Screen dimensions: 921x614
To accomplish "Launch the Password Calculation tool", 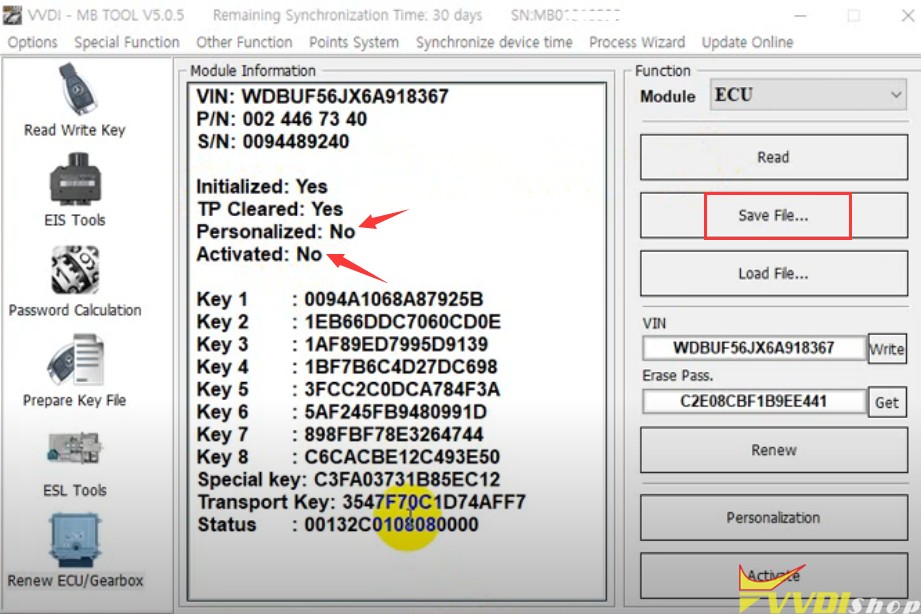I will [75, 281].
